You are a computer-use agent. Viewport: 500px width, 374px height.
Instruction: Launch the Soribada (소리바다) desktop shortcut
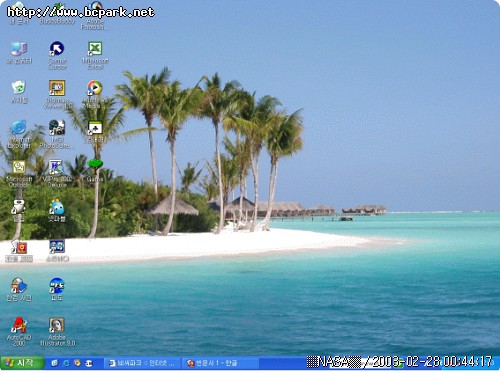click(57, 251)
